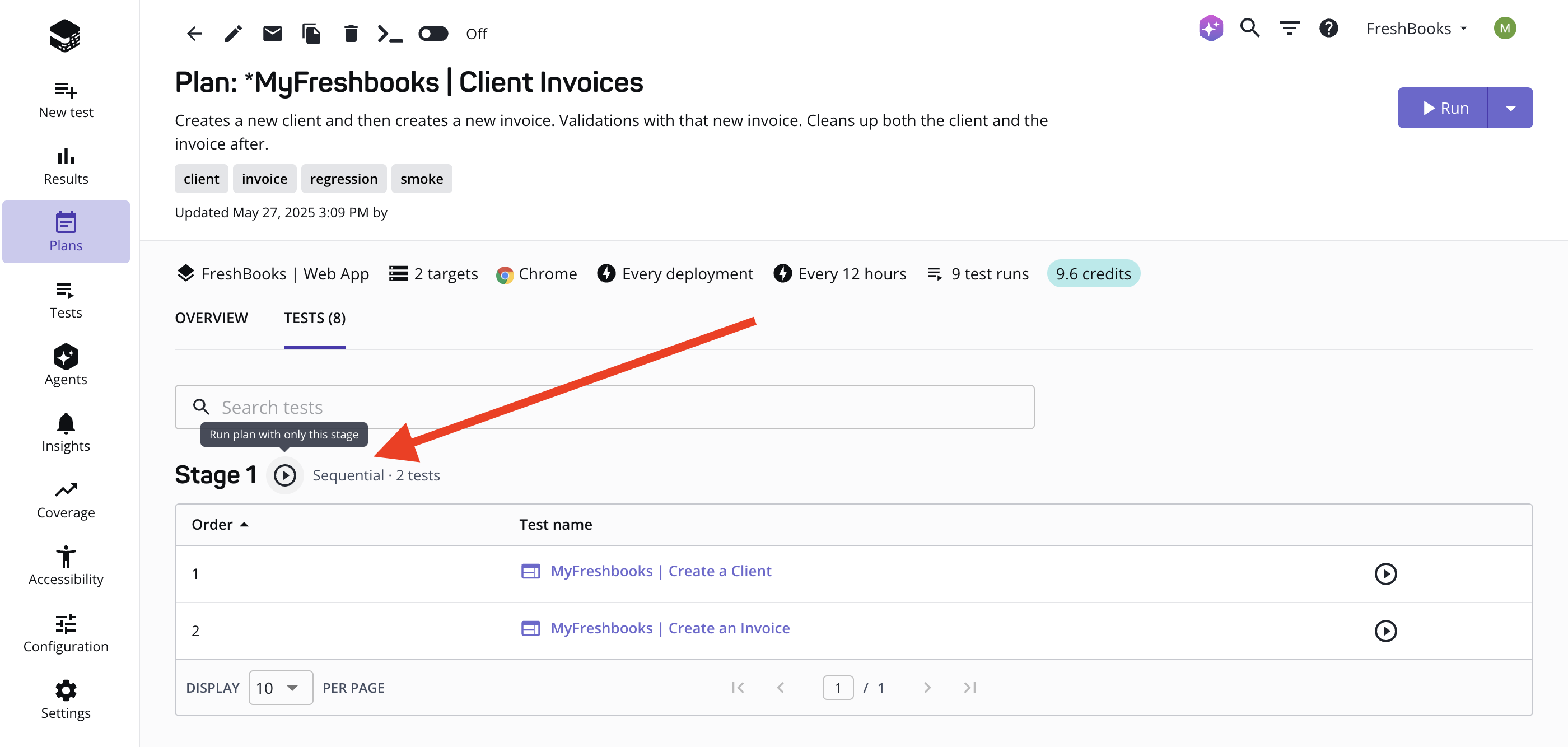Image resolution: width=1568 pixels, height=747 pixels.
Task: Click the smoke tag
Action: 422,179
